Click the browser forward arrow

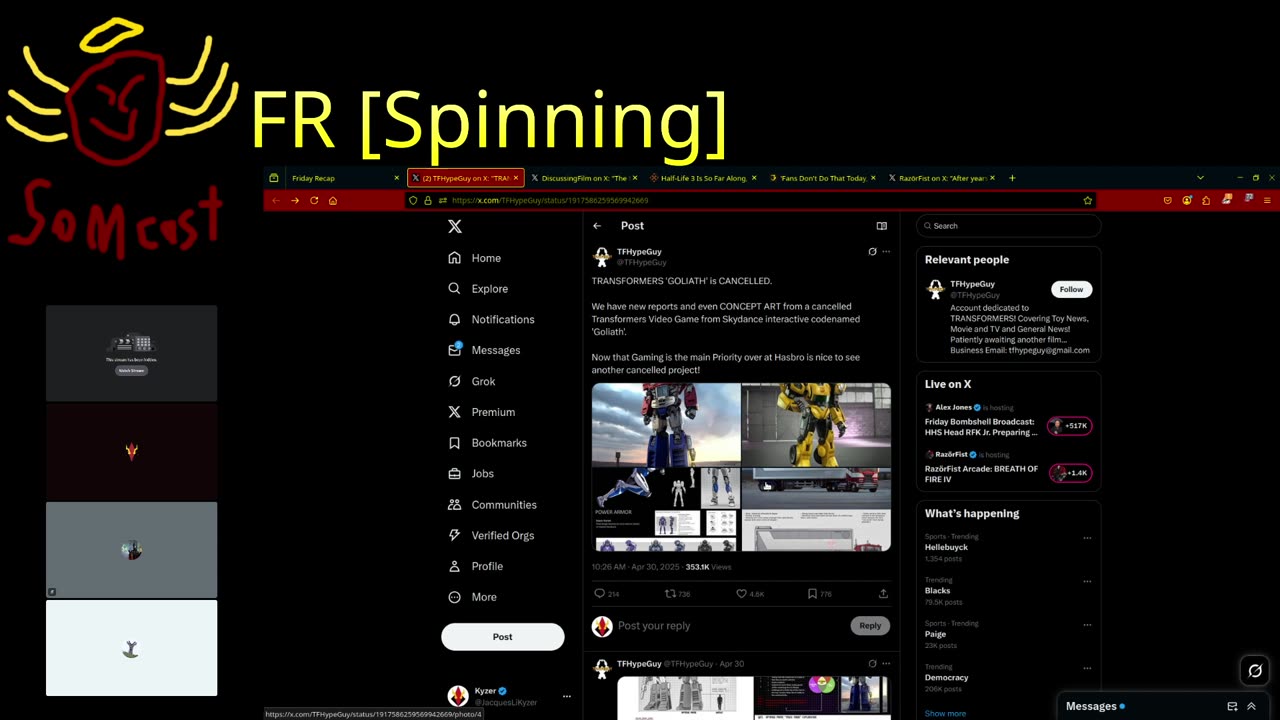pyautogui.click(x=295, y=200)
